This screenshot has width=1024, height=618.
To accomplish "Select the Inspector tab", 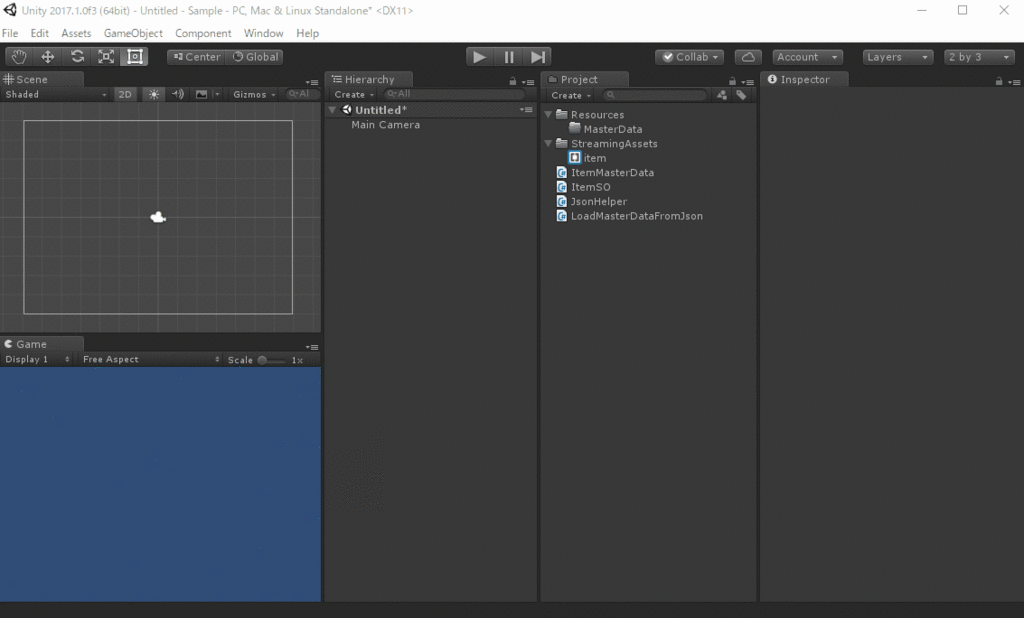I will pos(805,79).
